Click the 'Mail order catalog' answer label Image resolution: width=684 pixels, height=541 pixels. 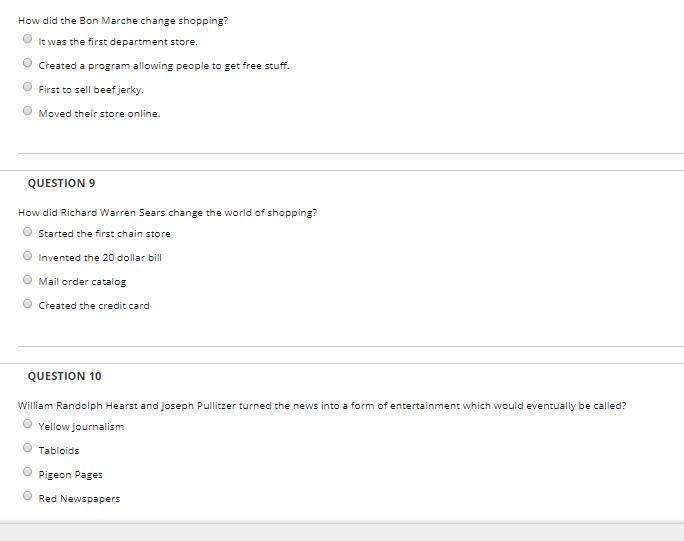(82, 282)
